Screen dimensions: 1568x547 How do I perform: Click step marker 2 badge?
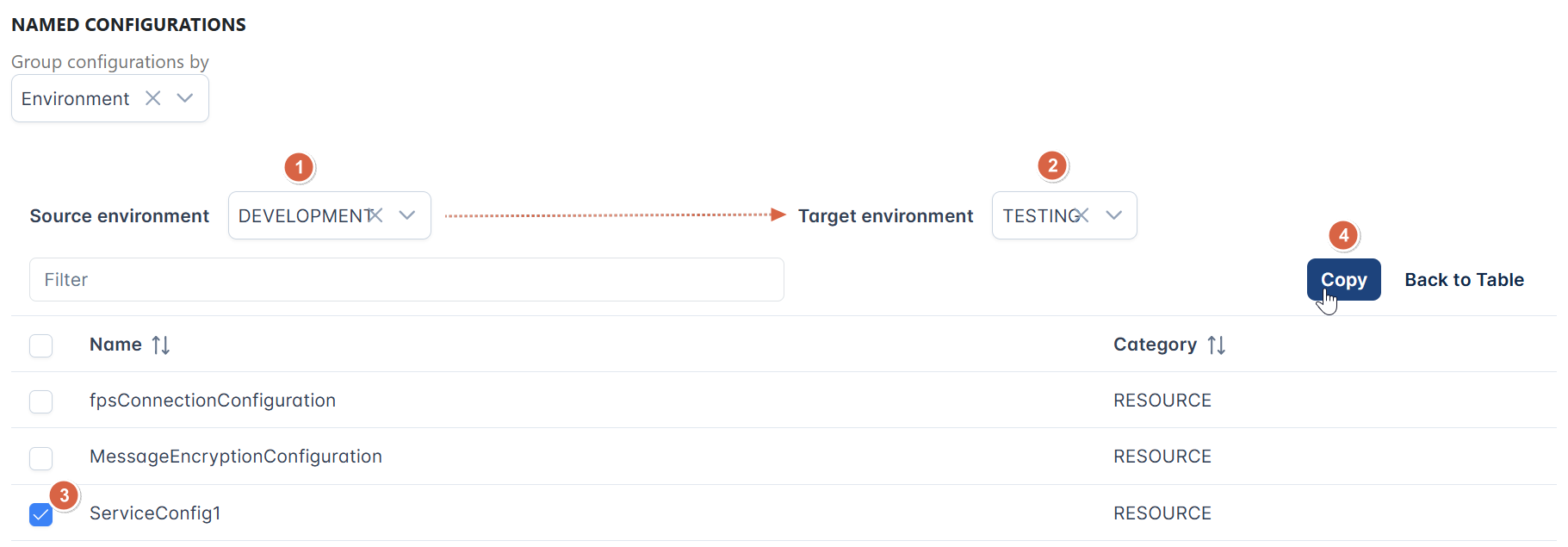click(1052, 165)
